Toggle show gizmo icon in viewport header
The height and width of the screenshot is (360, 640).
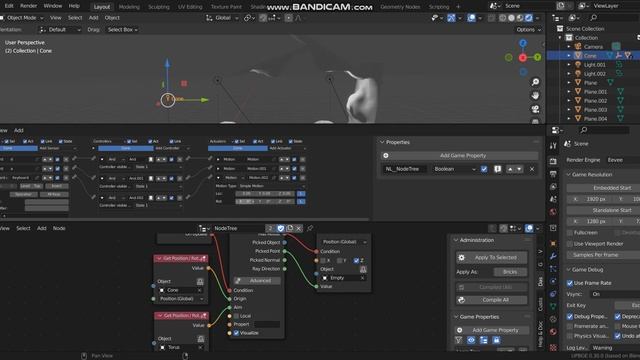click(451, 18)
